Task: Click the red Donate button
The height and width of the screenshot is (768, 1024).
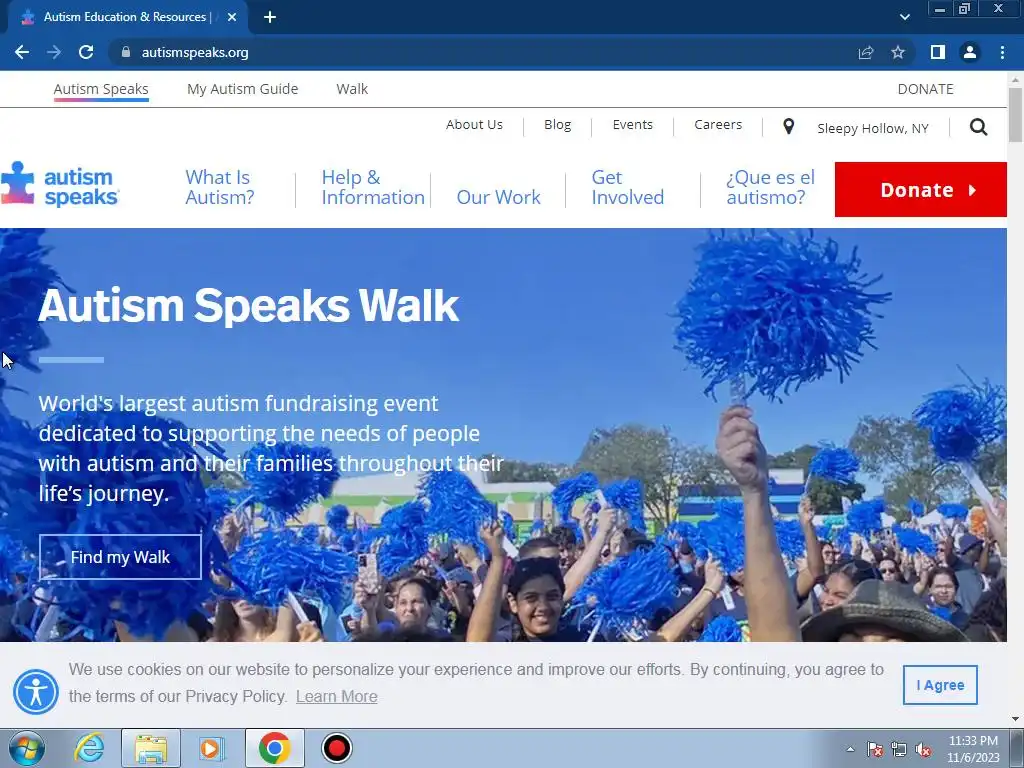Action: tap(921, 189)
